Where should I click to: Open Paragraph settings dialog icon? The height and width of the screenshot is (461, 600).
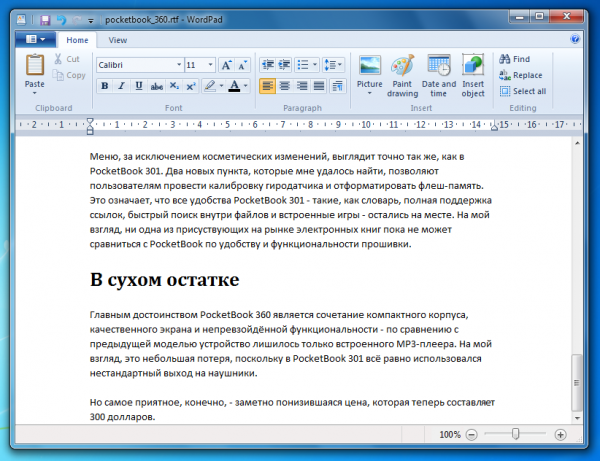[x=338, y=86]
